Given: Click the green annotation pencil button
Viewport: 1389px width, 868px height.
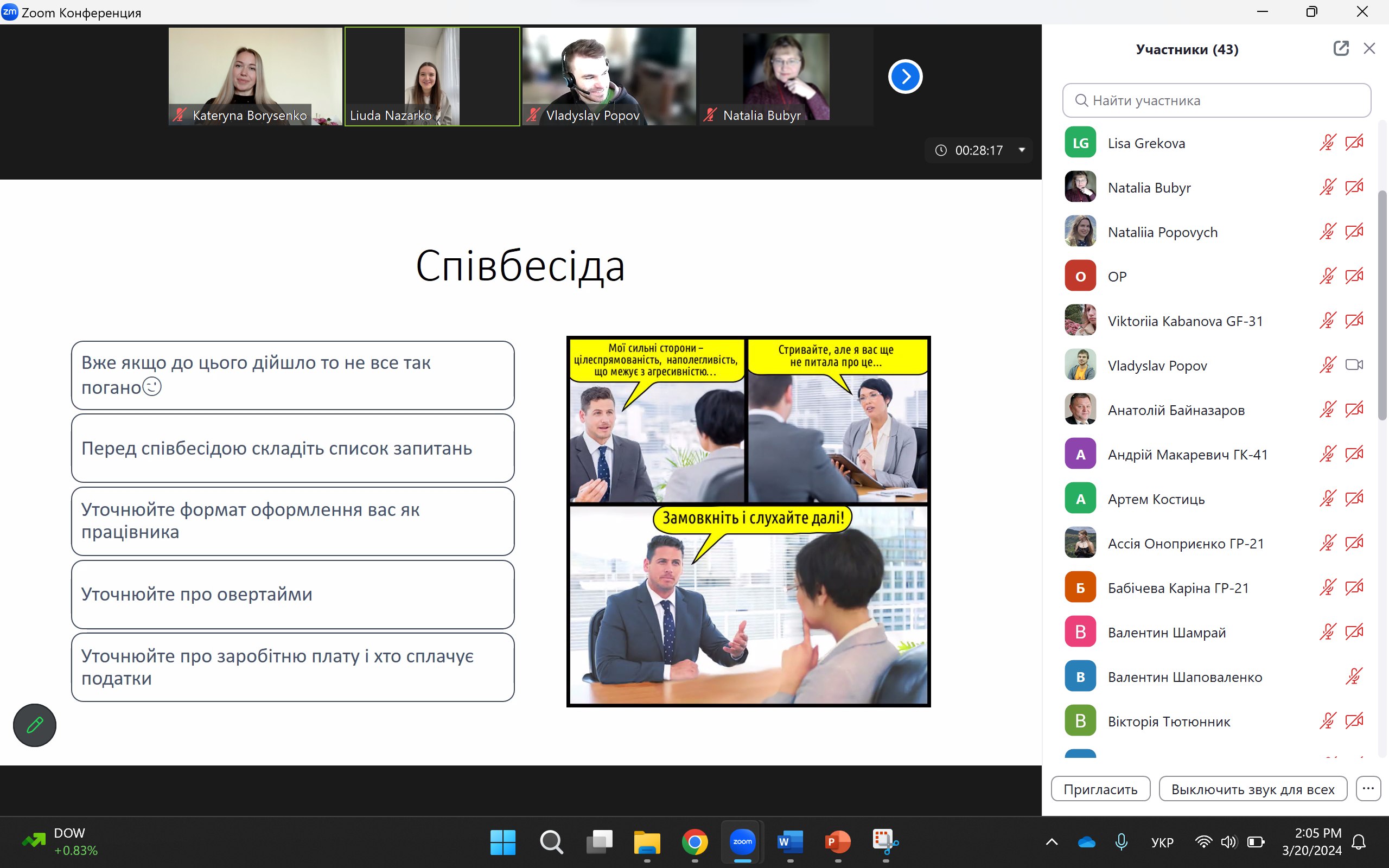Looking at the screenshot, I should click(x=34, y=725).
